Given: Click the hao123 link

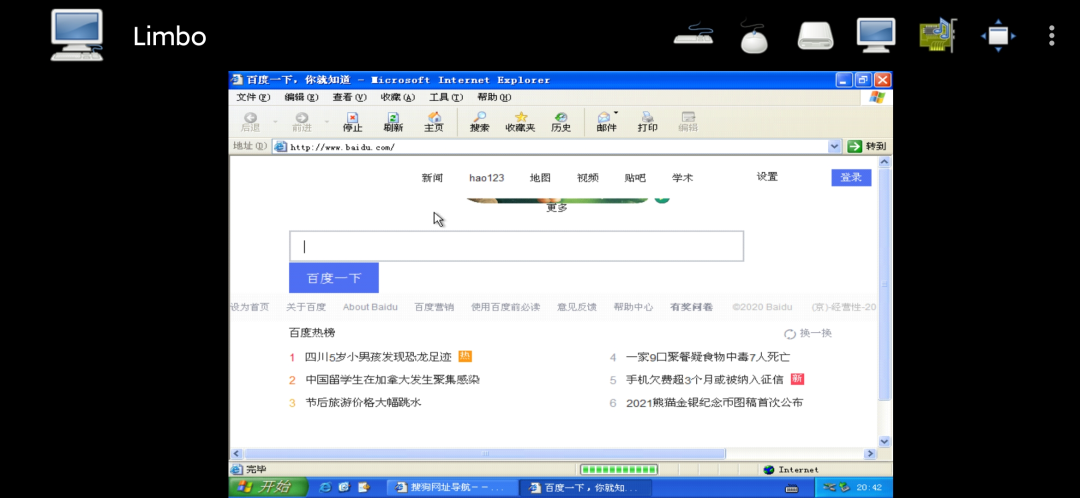Looking at the screenshot, I should pos(486,178).
